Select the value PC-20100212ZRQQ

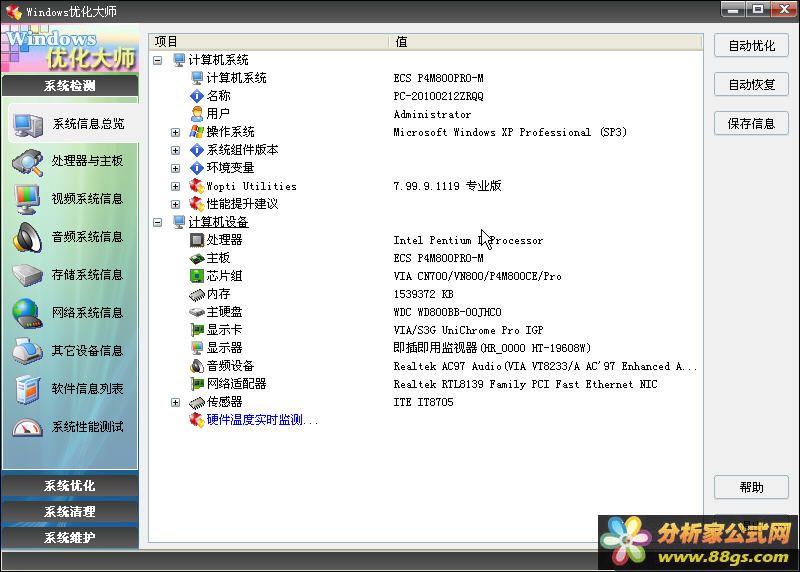point(438,96)
